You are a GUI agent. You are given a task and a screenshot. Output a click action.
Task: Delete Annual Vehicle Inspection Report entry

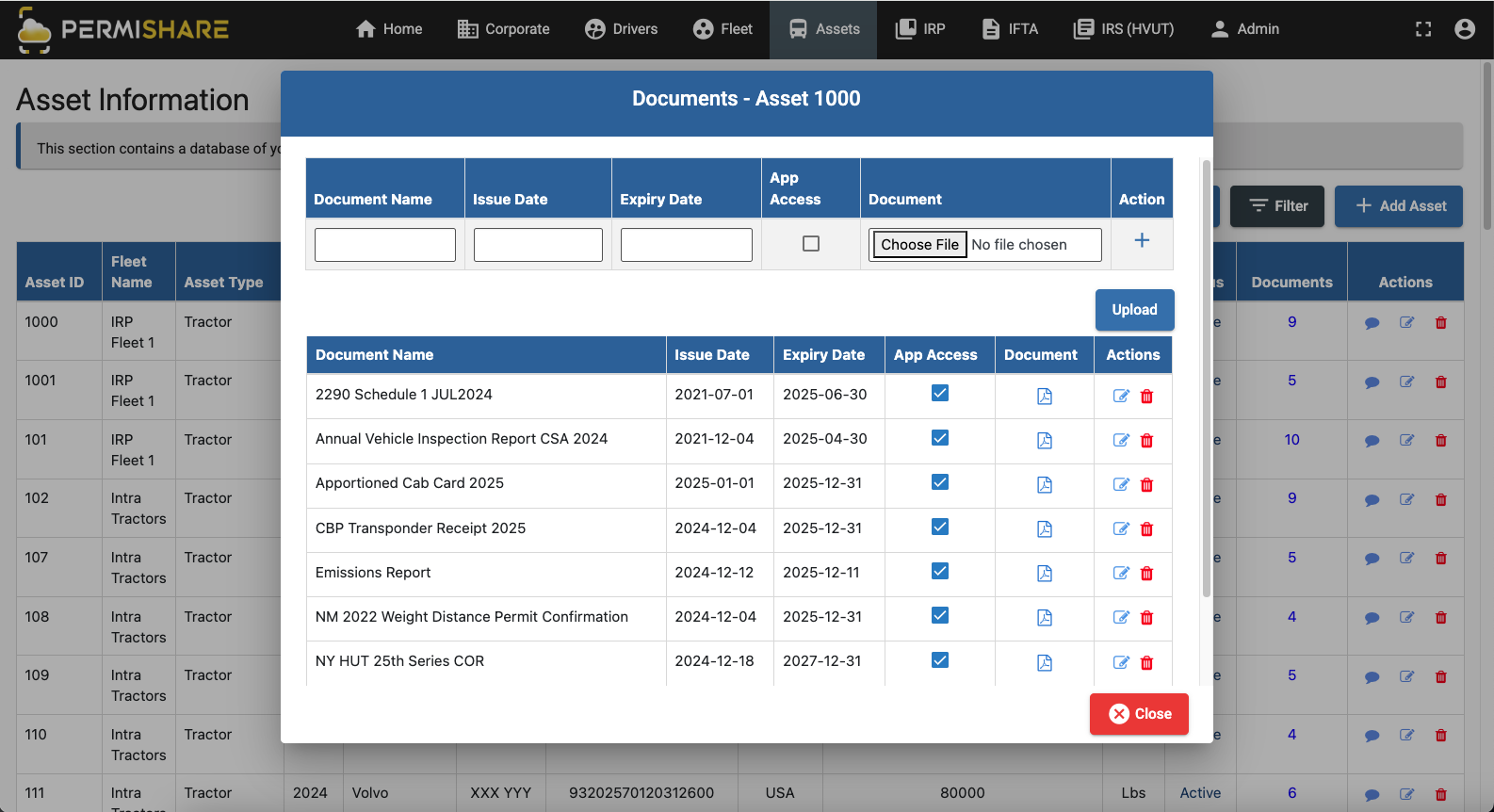(x=1146, y=441)
